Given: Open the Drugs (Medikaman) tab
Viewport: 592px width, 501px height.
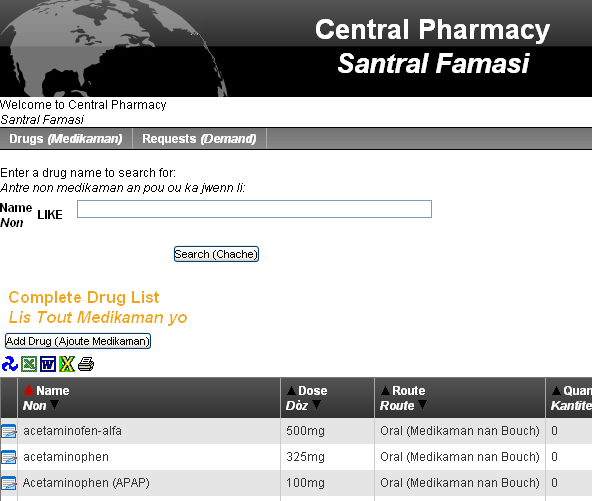Looking at the screenshot, I should pos(66,139).
